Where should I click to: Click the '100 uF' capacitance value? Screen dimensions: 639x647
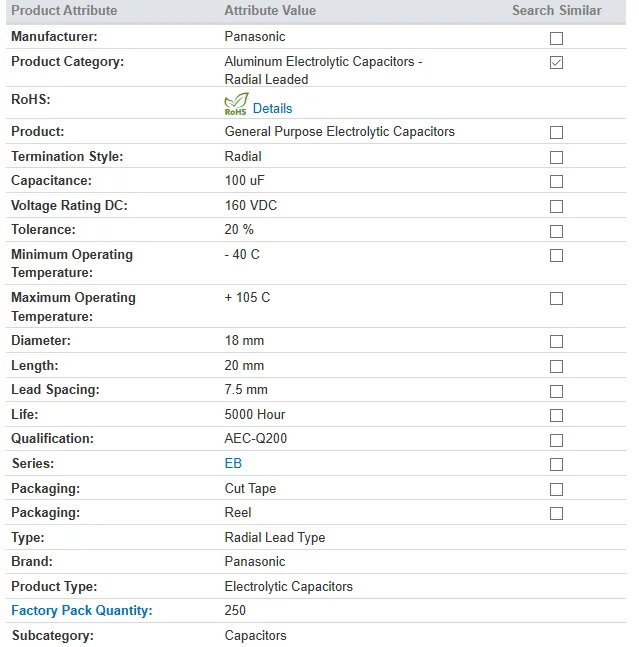(x=245, y=180)
